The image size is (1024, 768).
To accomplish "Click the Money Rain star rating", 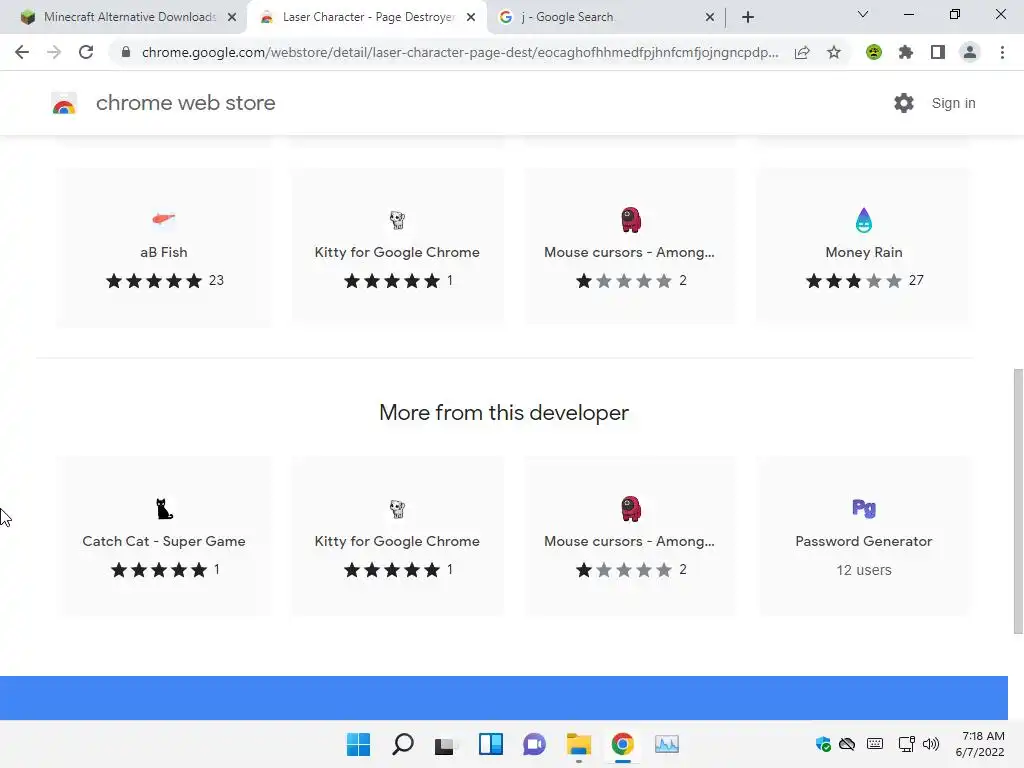I will click(x=854, y=281).
